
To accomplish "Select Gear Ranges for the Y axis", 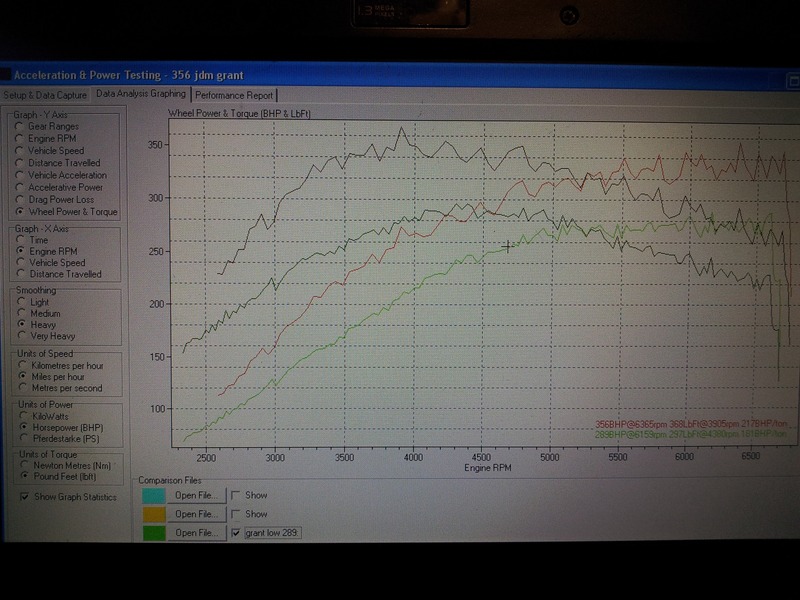I will [x=20, y=127].
